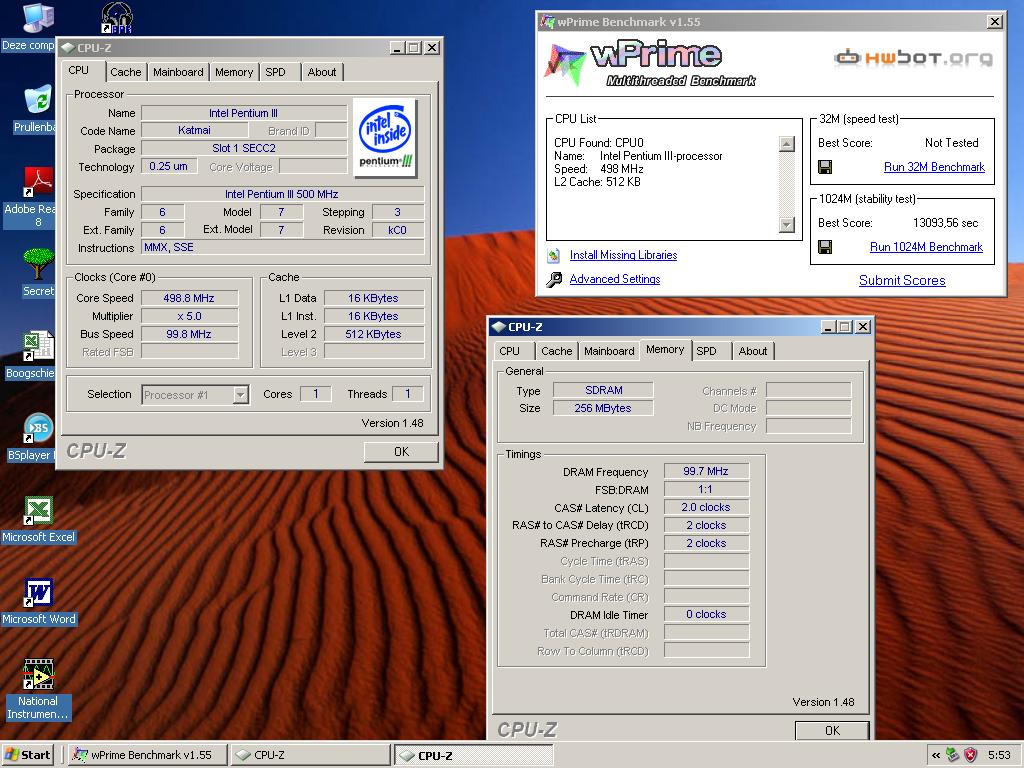Click the taskbar clock showing 5:53

pyautogui.click(x=999, y=755)
